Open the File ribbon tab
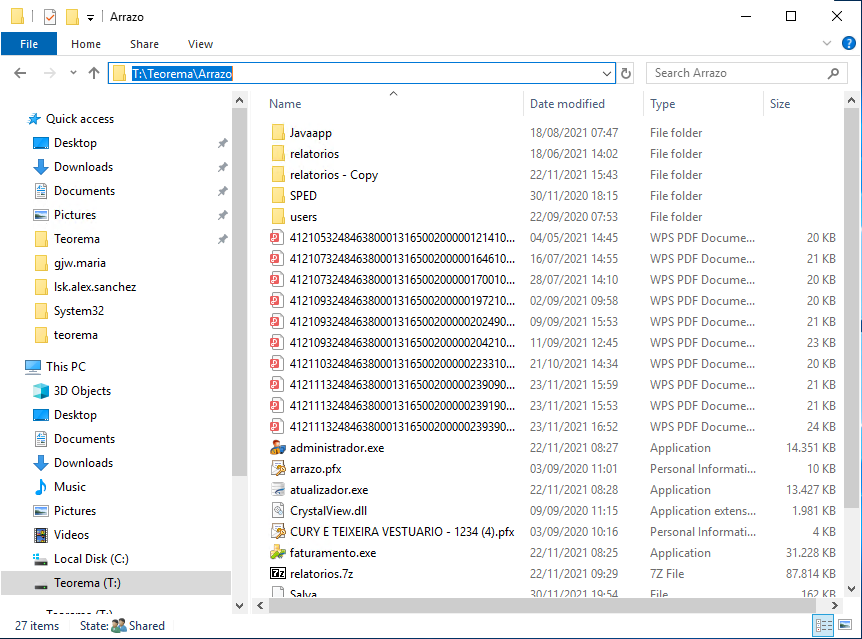862x639 pixels. 29,44
